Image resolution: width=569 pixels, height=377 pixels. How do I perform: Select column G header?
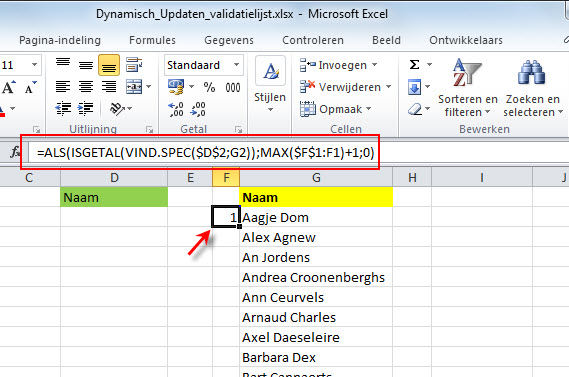coord(316,178)
